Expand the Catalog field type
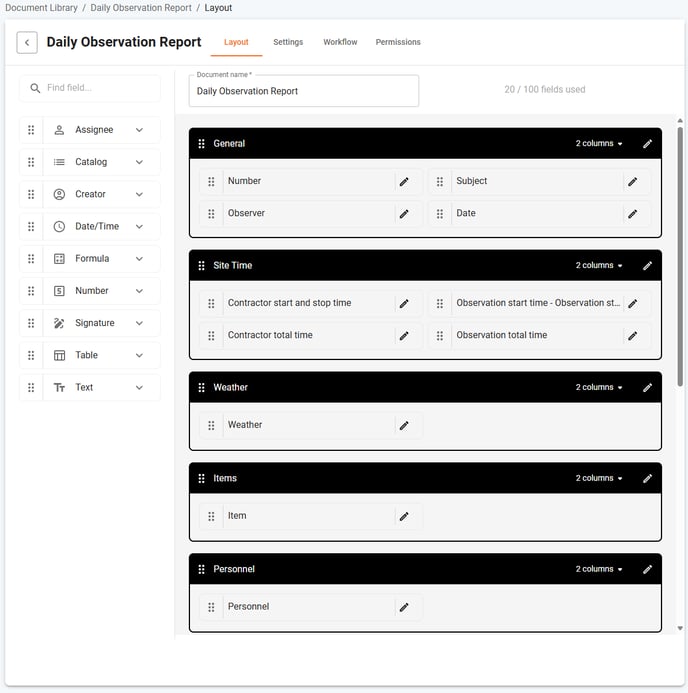 (139, 162)
